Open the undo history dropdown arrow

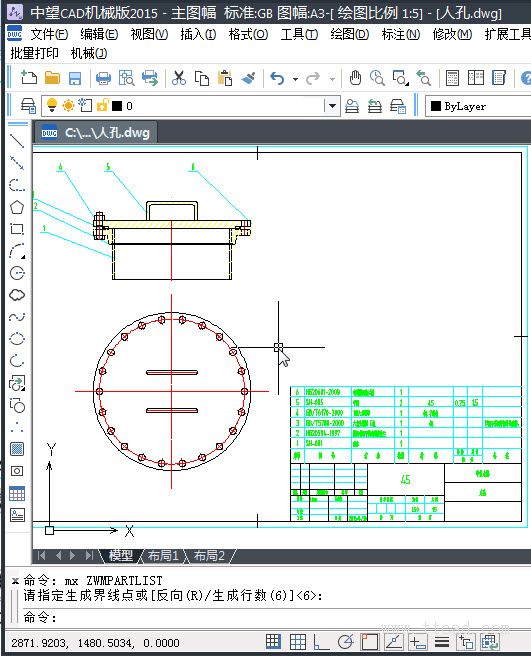click(x=295, y=79)
